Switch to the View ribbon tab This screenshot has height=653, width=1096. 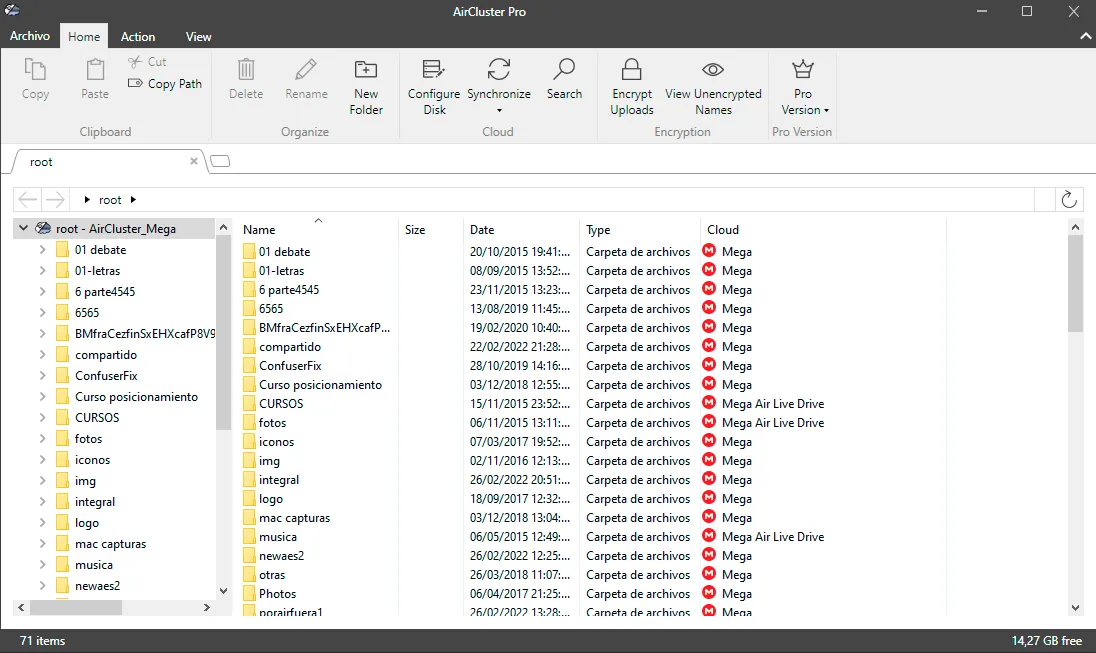pyautogui.click(x=199, y=36)
